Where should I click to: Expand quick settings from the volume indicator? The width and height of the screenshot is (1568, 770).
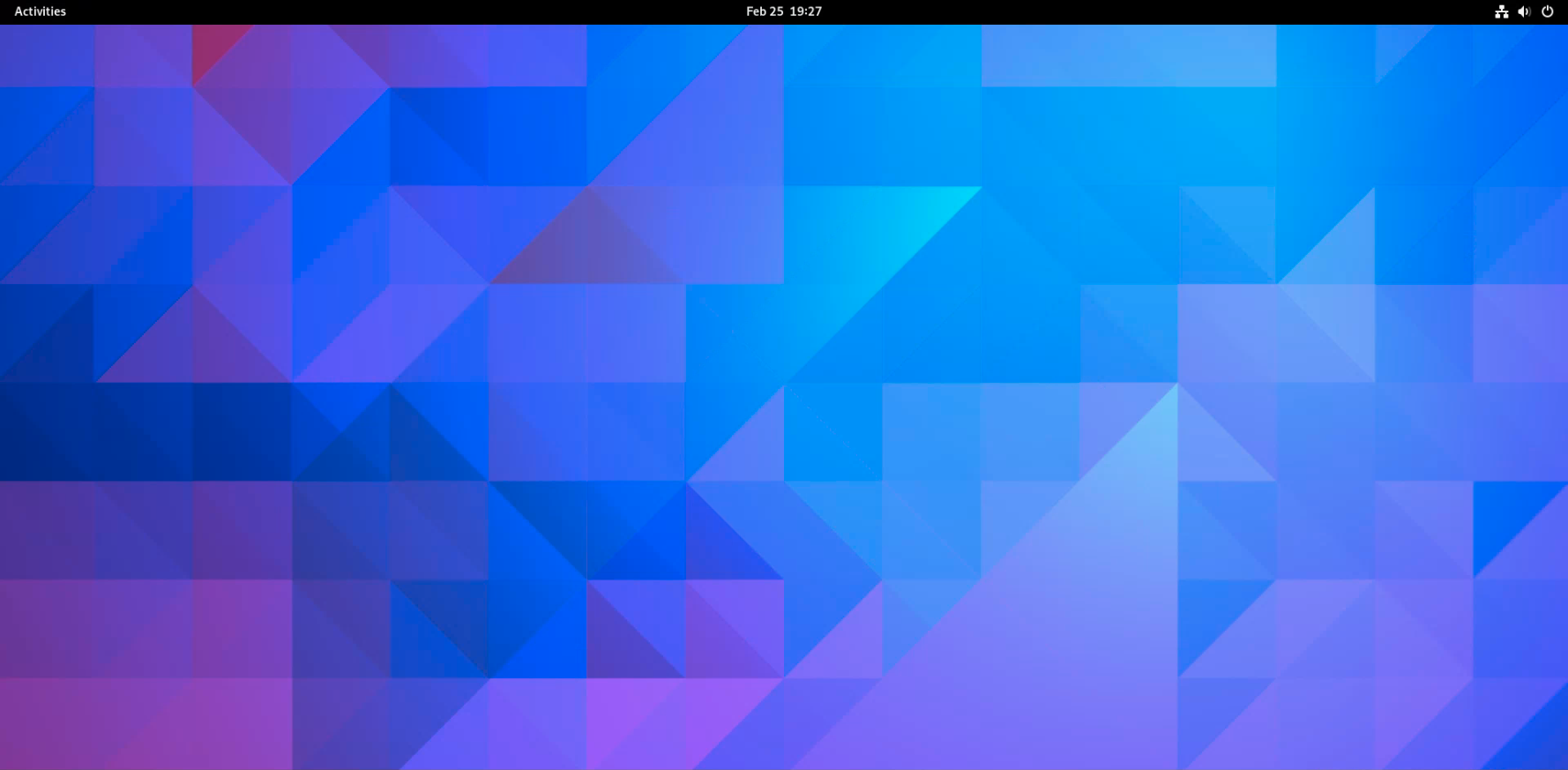pyautogui.click(x=1524, y=11)
